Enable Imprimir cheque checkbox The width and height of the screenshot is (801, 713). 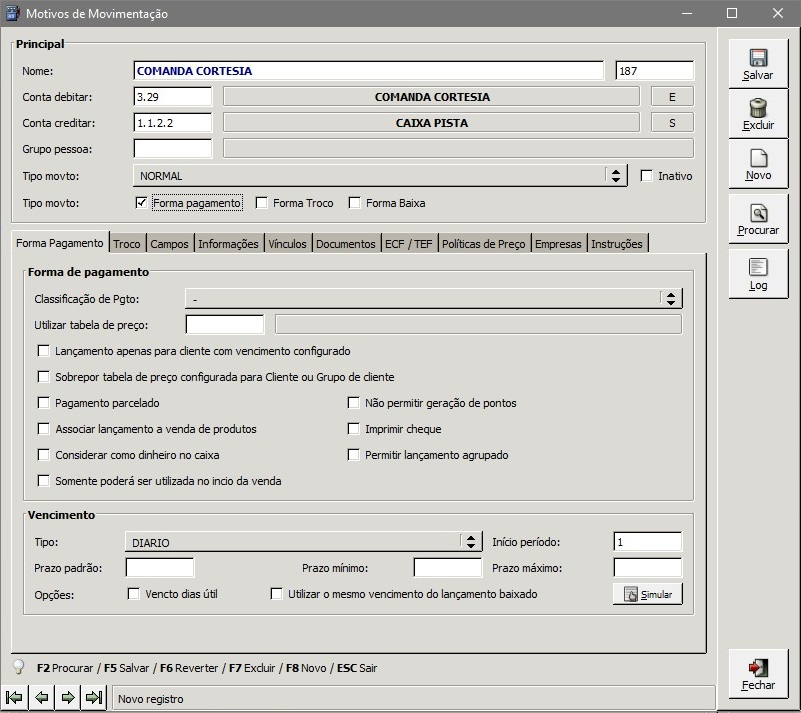354,429
